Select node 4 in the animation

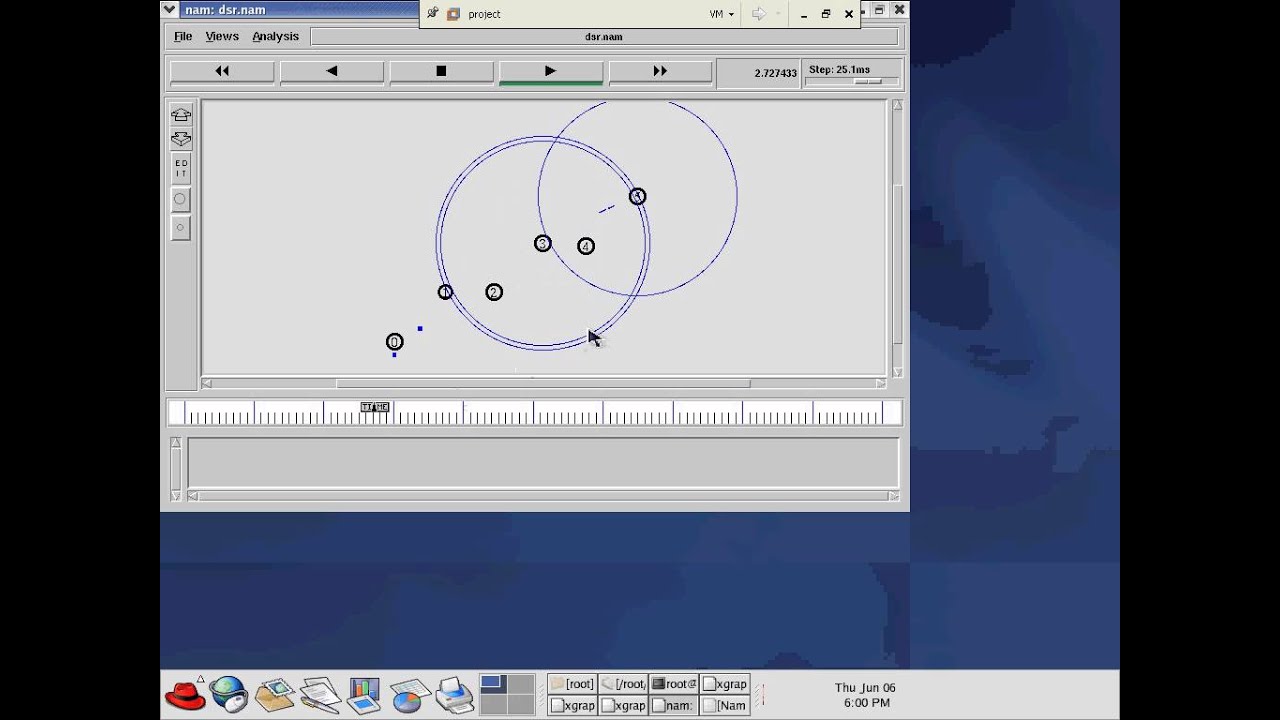586,246
